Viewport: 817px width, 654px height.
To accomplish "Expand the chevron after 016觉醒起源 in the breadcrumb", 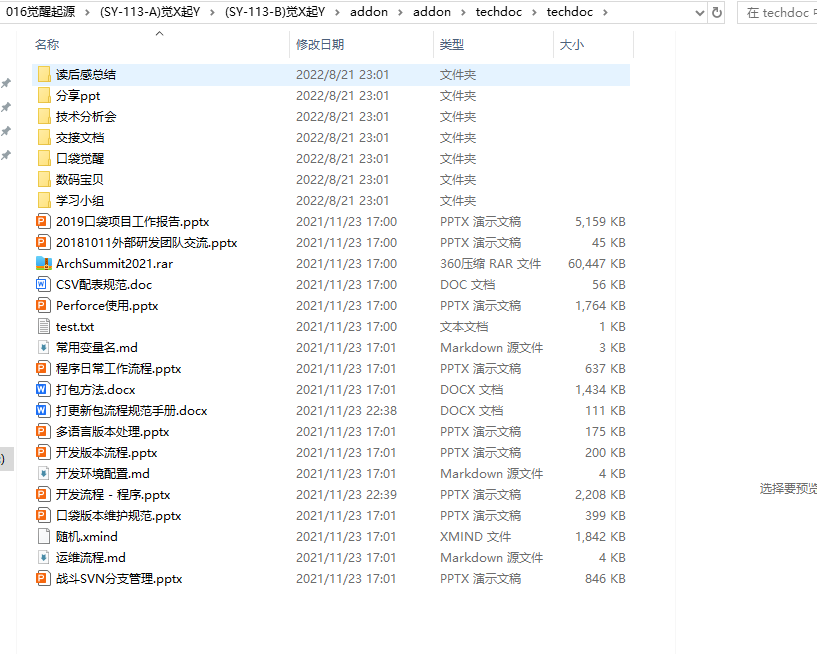I will 87,13.
